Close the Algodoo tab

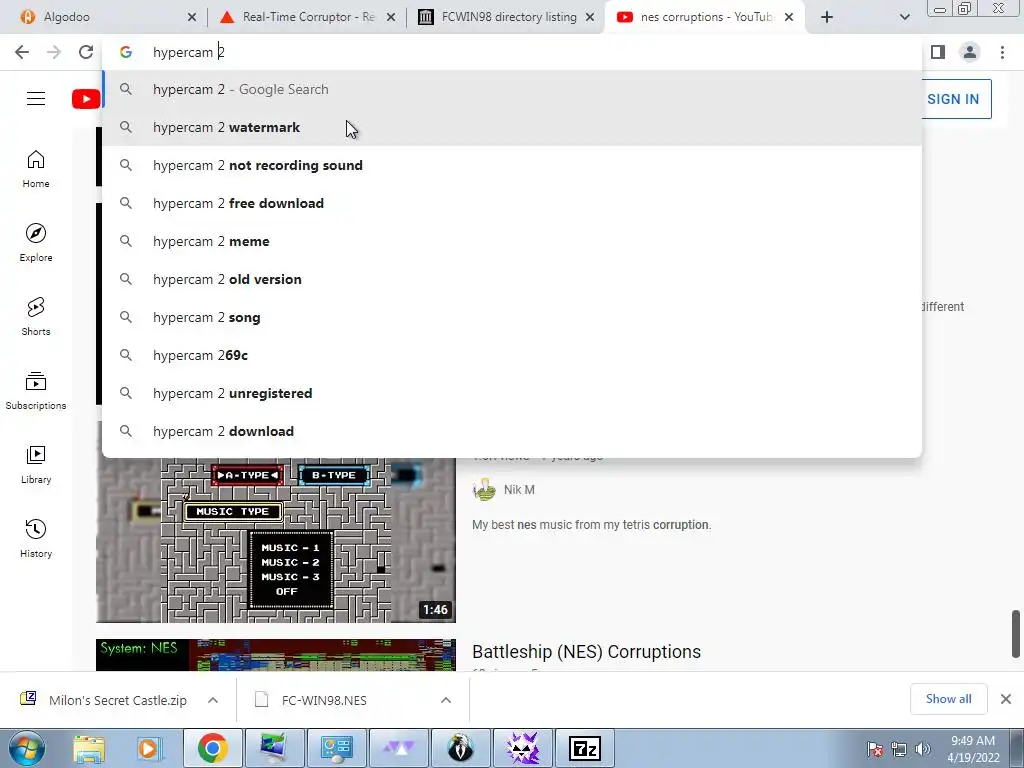[x=192, y=17]
